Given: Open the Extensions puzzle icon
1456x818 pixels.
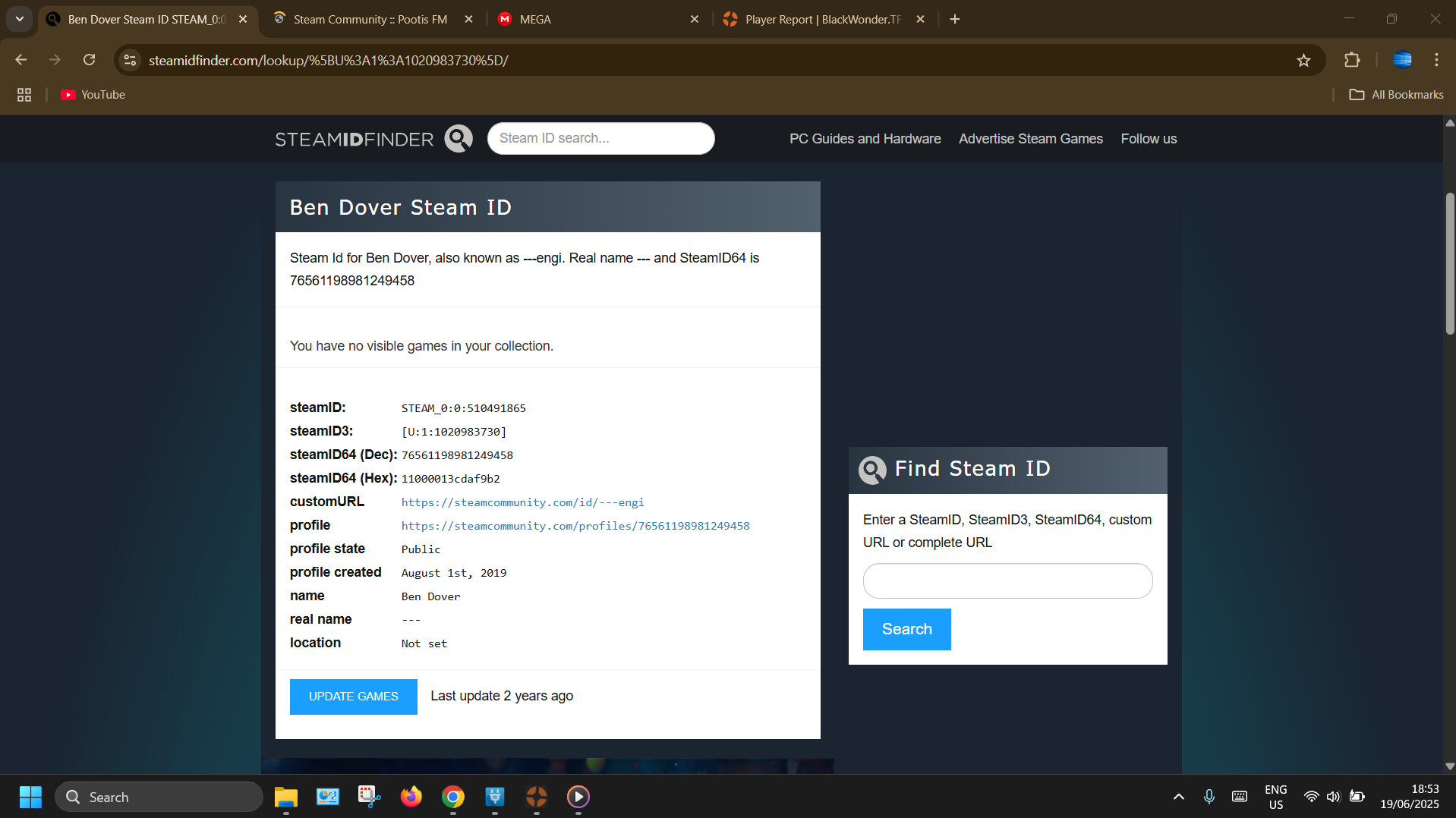Looking at the screenshot, I should (x=1352, y=60).
